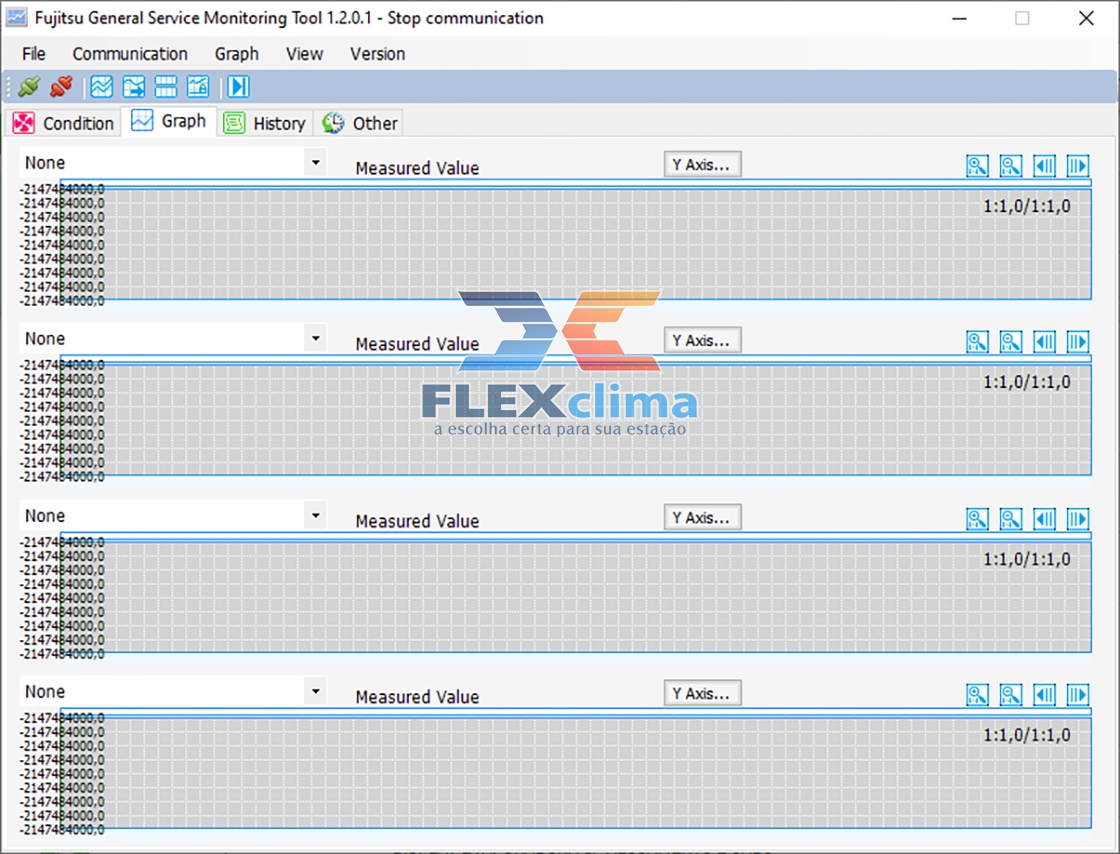Shift the third graph left
Image resolution: width=1120 pixels, height=854 pixels.
point(1044,518)
